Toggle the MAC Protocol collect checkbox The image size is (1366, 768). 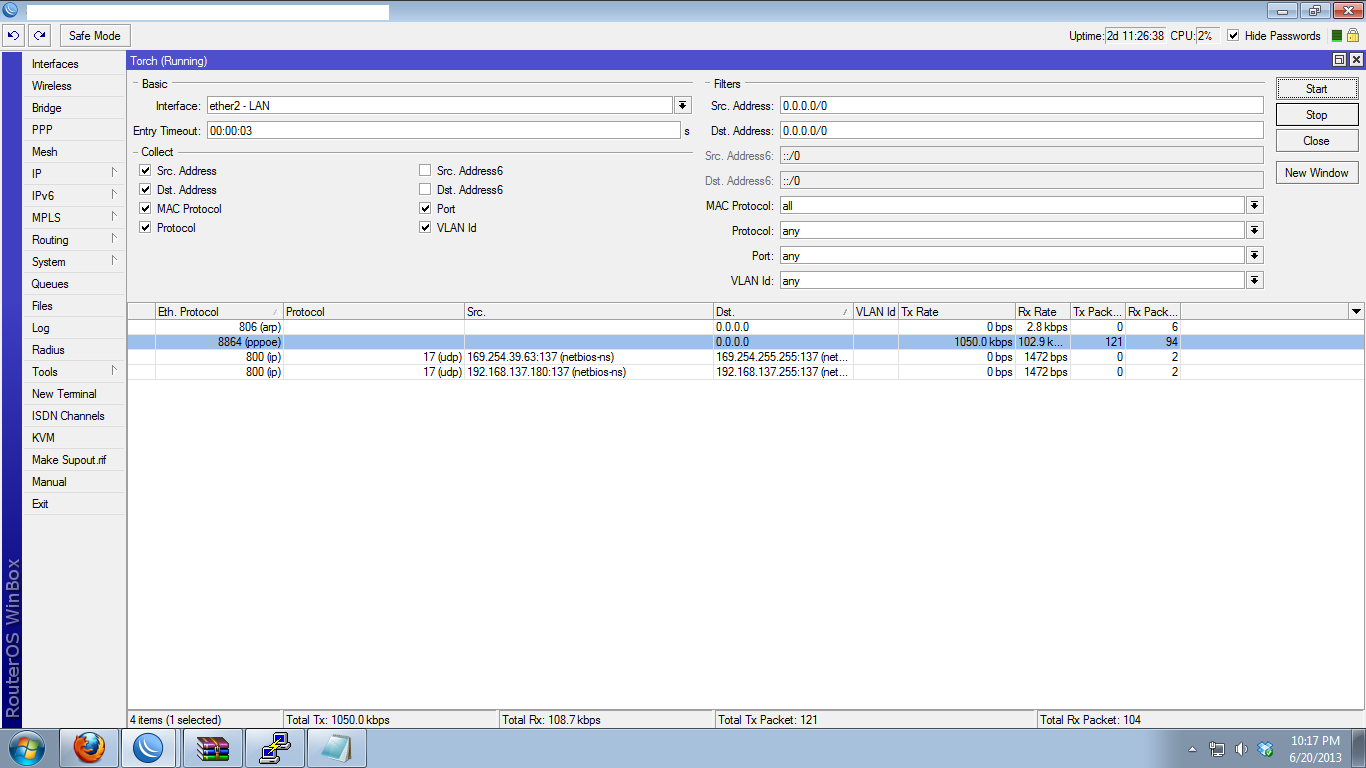tap(145, 209)
